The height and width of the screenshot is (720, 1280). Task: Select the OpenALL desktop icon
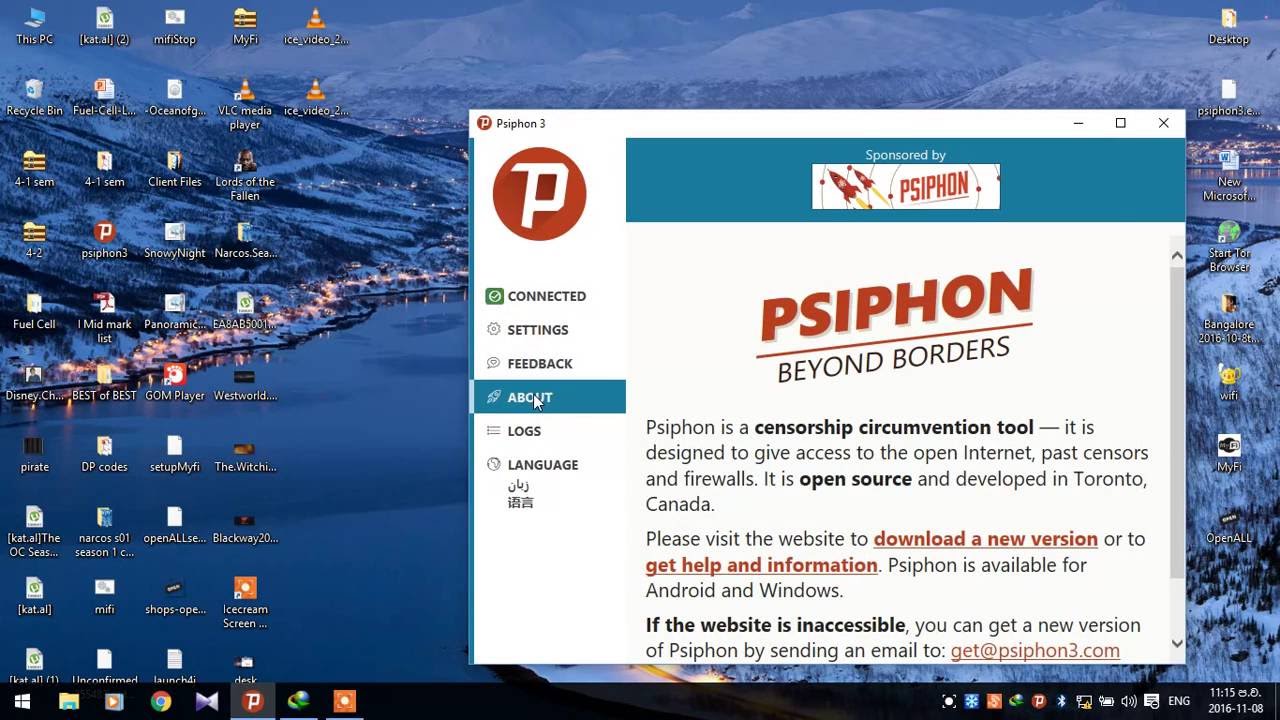[x=1229, y=525]
